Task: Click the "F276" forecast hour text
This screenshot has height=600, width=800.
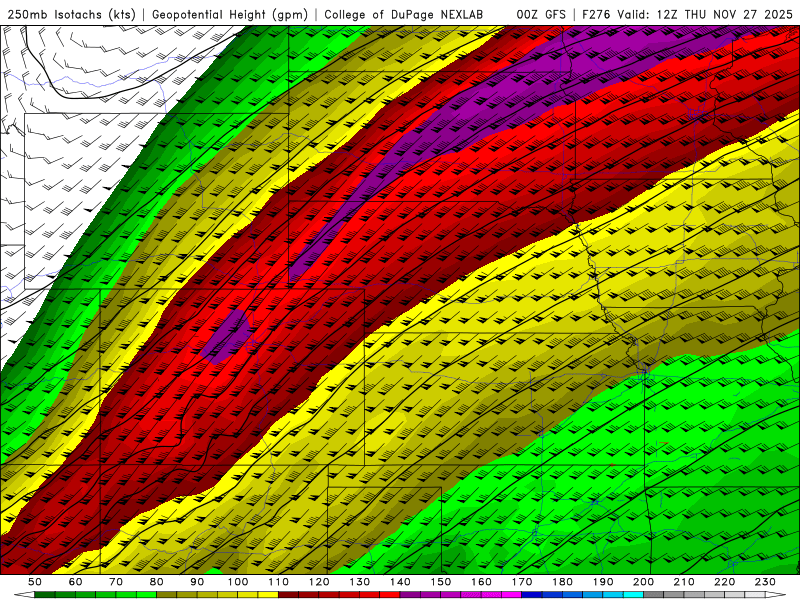Action: pos(596,15)
